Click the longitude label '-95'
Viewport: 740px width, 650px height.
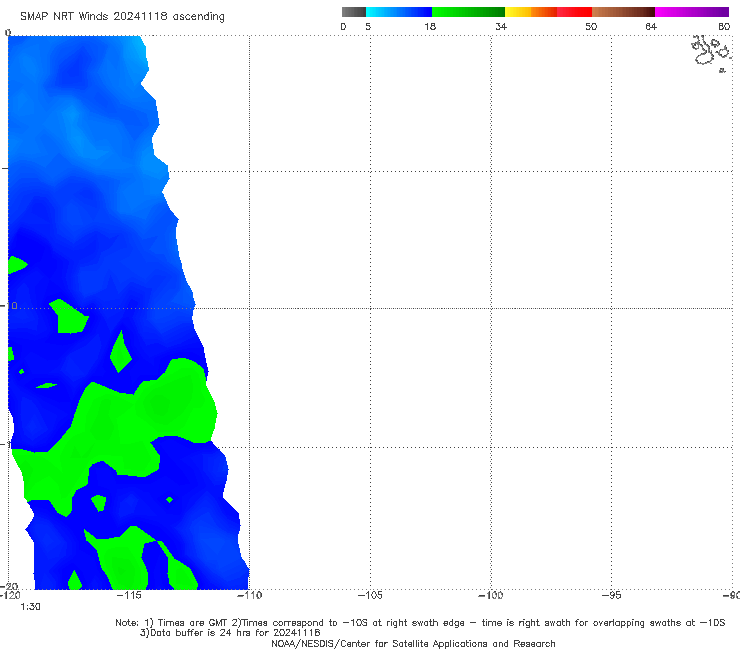pos(612,595)
